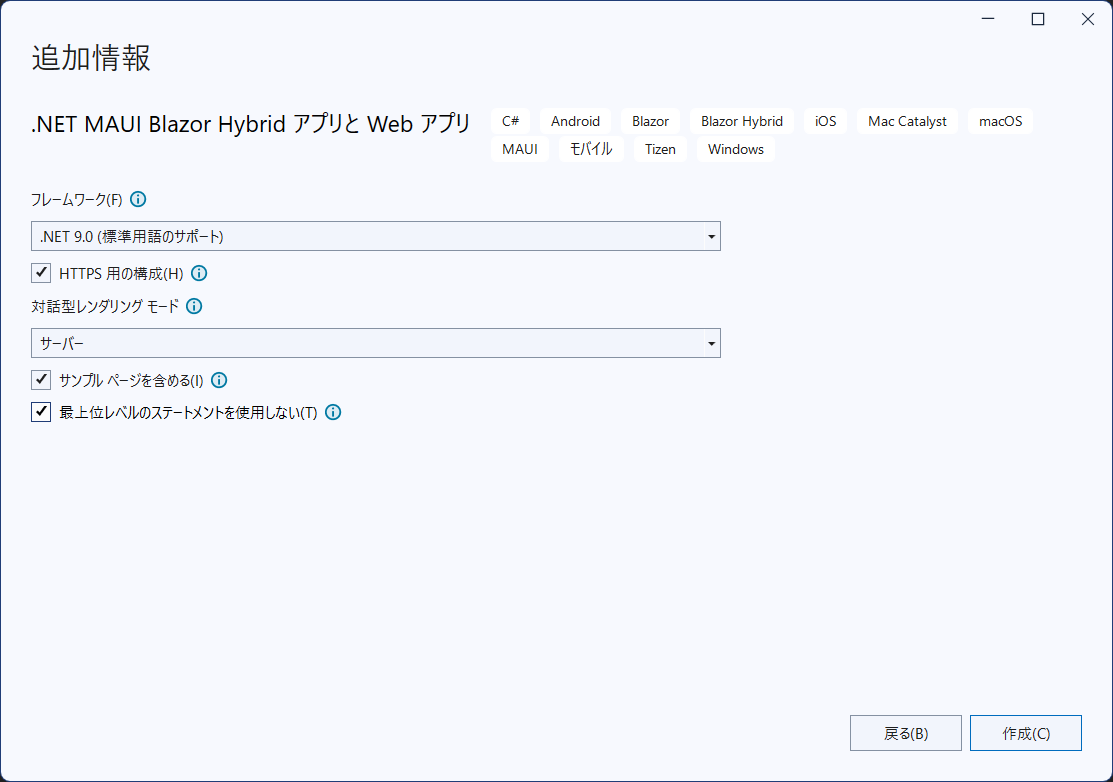This screenshot has width=1113, height=782.
Task: Click the Android tag
Action: pyautogui.click(x=575, y=121)
